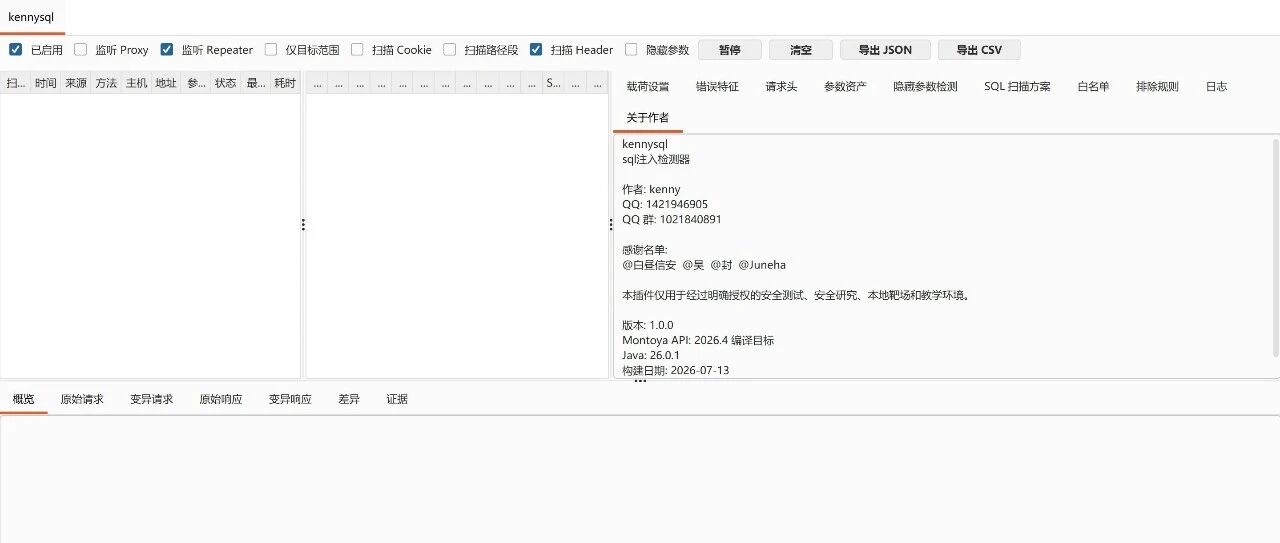Click horizontal splitter dots below the about panel
The image size is (1280, 543).
point(640,381)
